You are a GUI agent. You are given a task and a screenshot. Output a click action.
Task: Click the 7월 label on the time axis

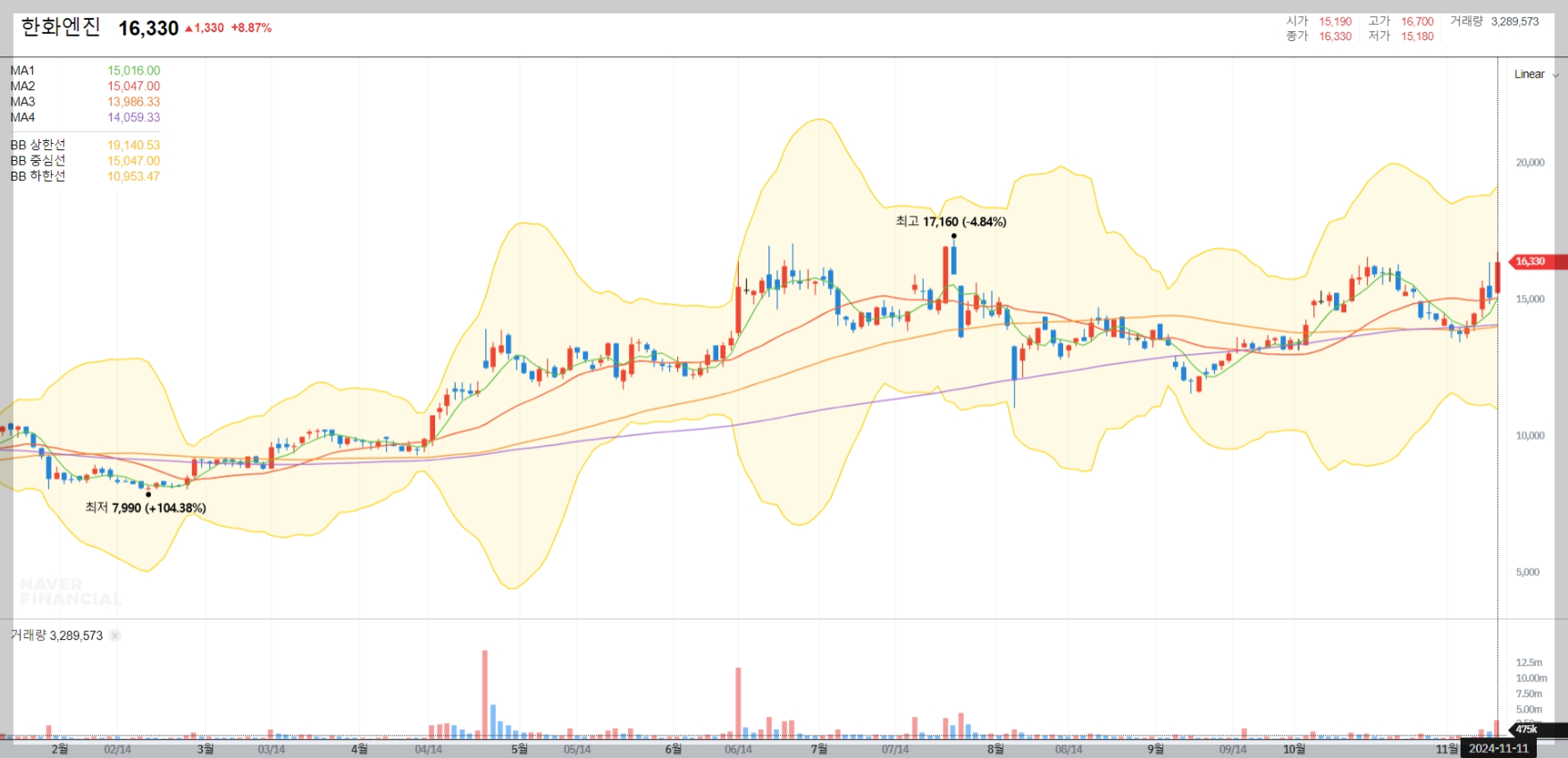tap(819, 749)
